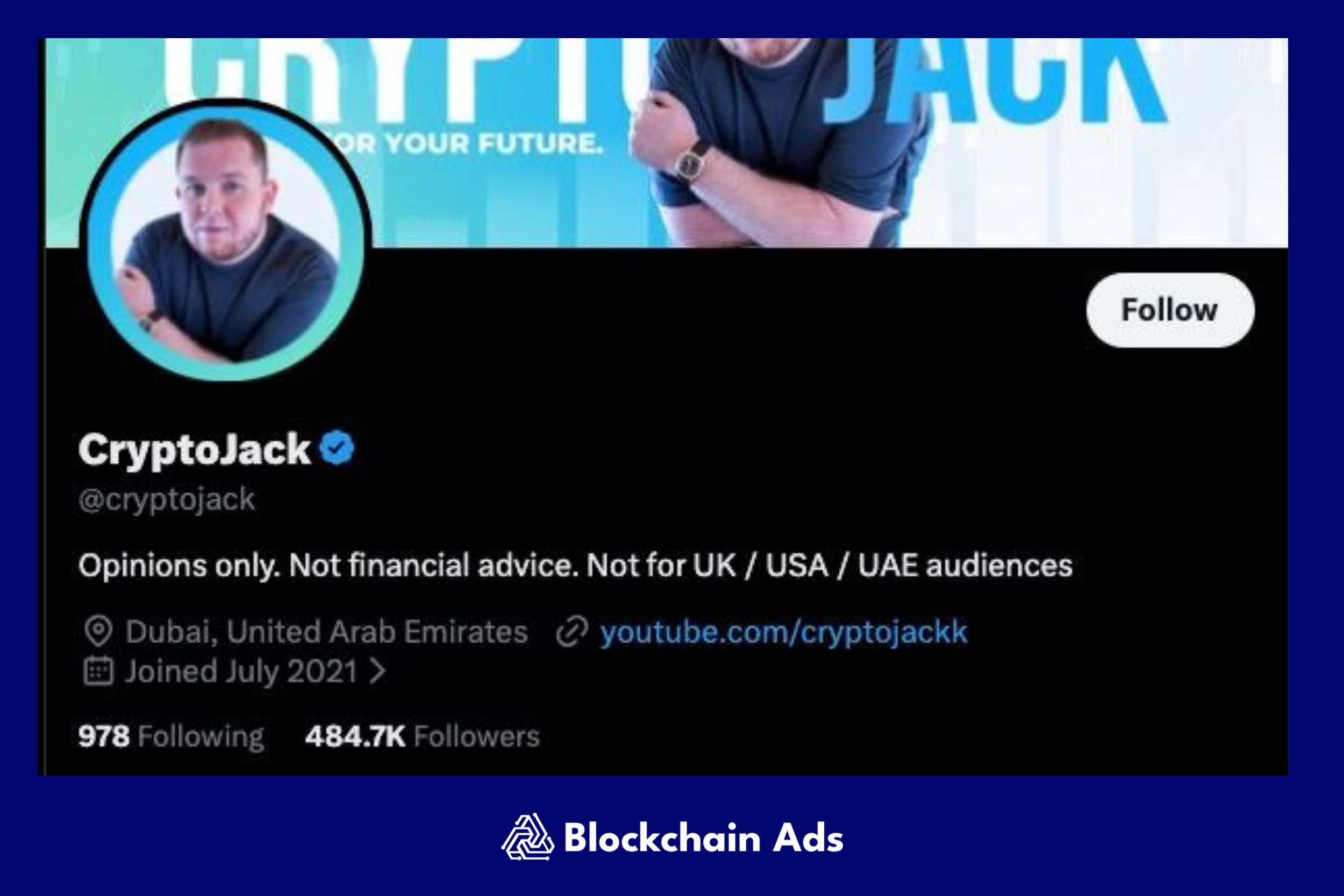Click the CryptoJack display name
Screen dimensions: 1344x896
pyautogui.click(x=194, y=449)
